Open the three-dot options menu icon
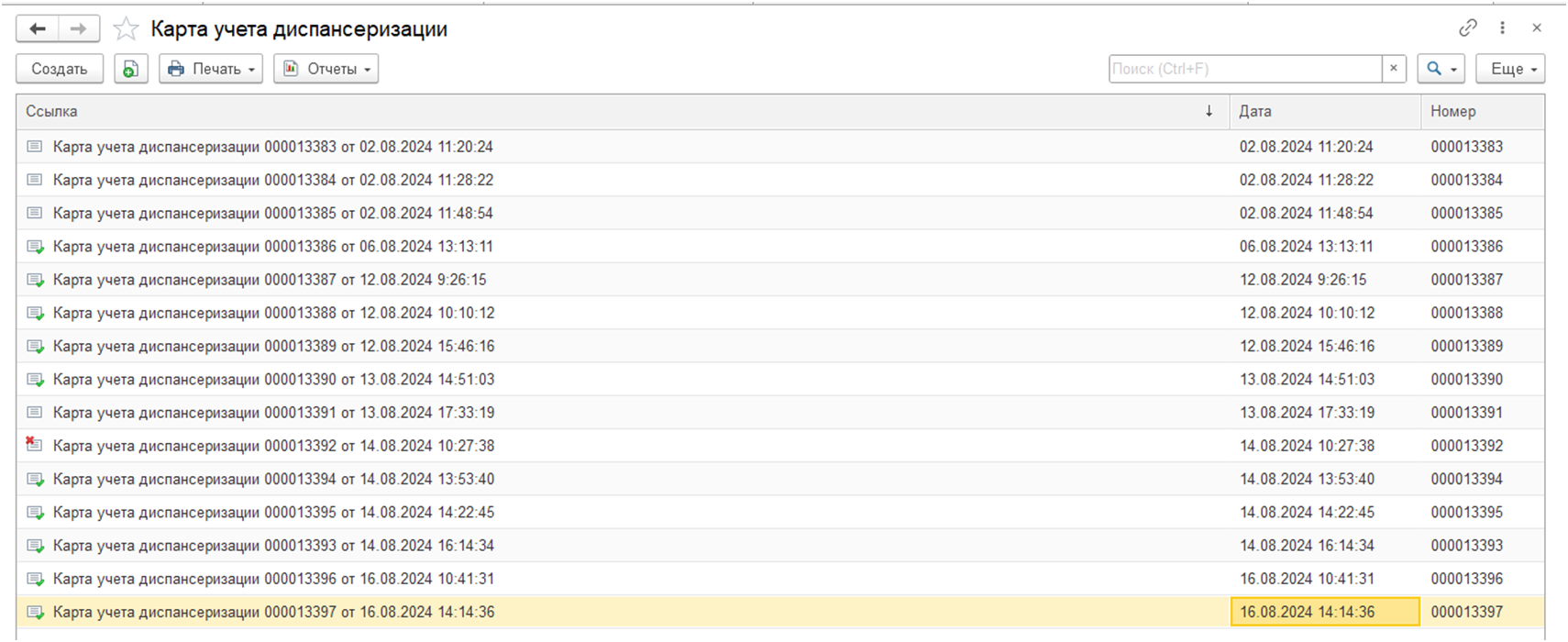Image resolution: width=1568 pixels, height=642 pixels. click(x=1502, y=28)
